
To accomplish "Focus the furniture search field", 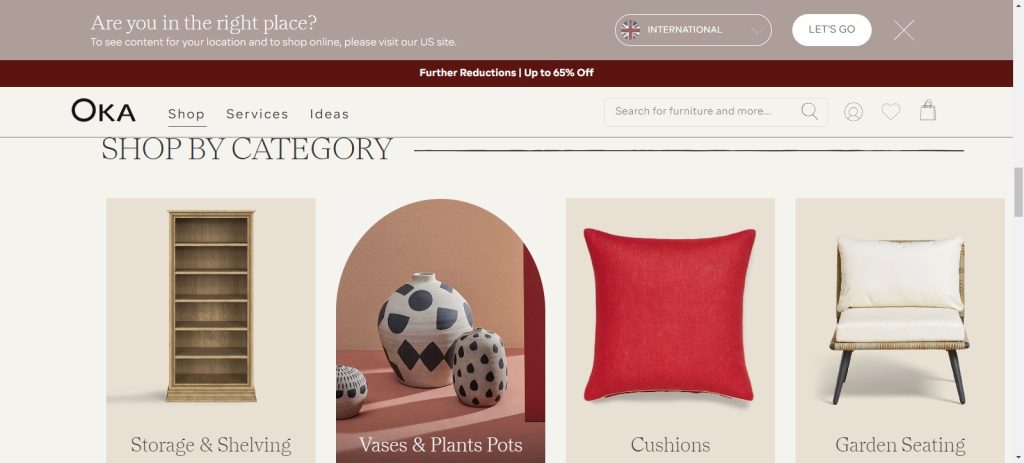I will point(702,112).
